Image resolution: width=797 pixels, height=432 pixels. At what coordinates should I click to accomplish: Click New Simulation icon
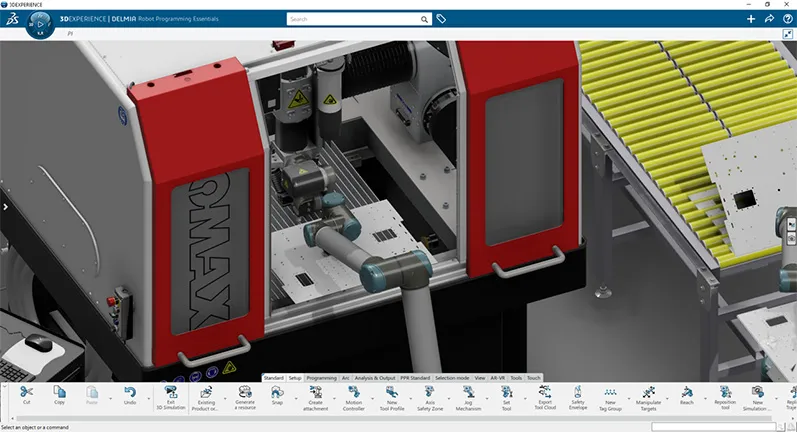pyautogui.click(x=758, y=392)
